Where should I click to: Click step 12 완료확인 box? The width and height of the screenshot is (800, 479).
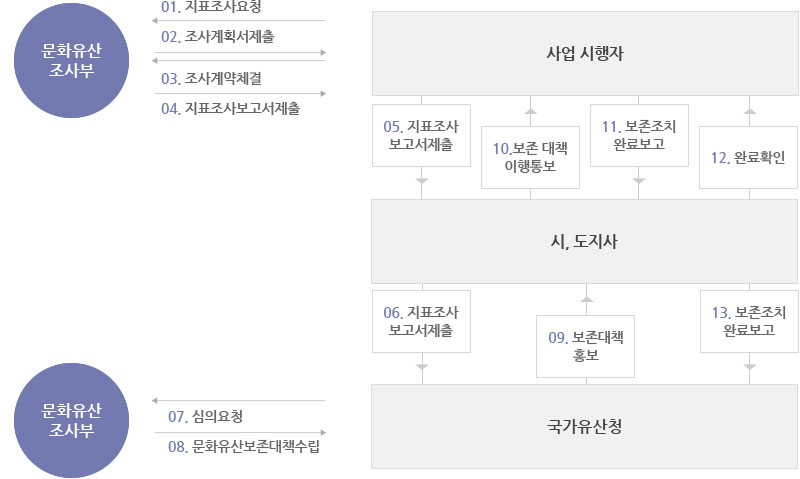point(748,157)
